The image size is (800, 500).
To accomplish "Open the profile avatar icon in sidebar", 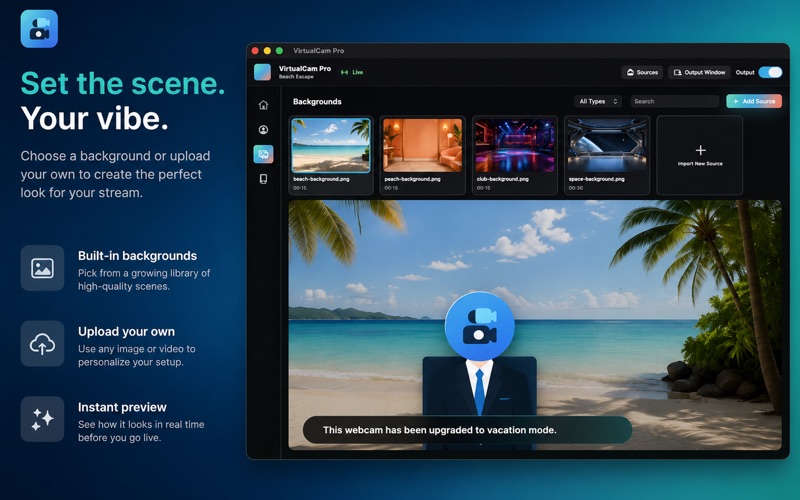I will coord(263,130).
